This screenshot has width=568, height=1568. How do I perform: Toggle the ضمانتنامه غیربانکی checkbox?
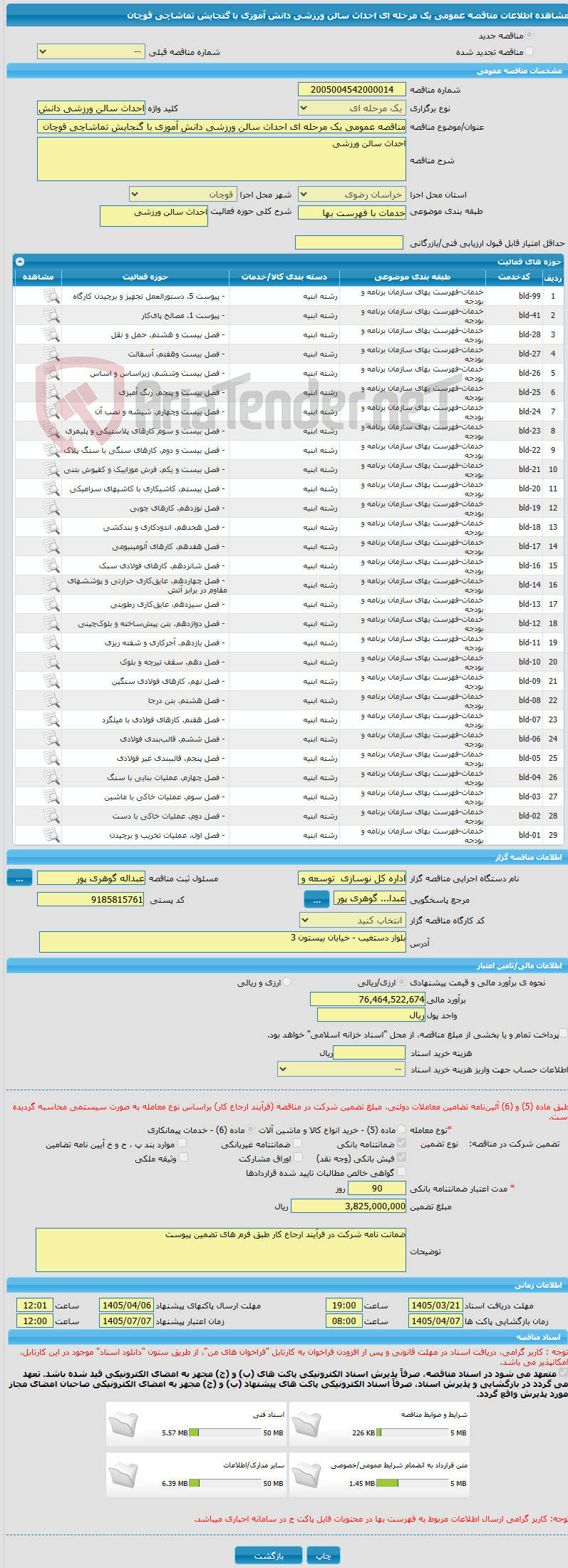pos(298,1143)
